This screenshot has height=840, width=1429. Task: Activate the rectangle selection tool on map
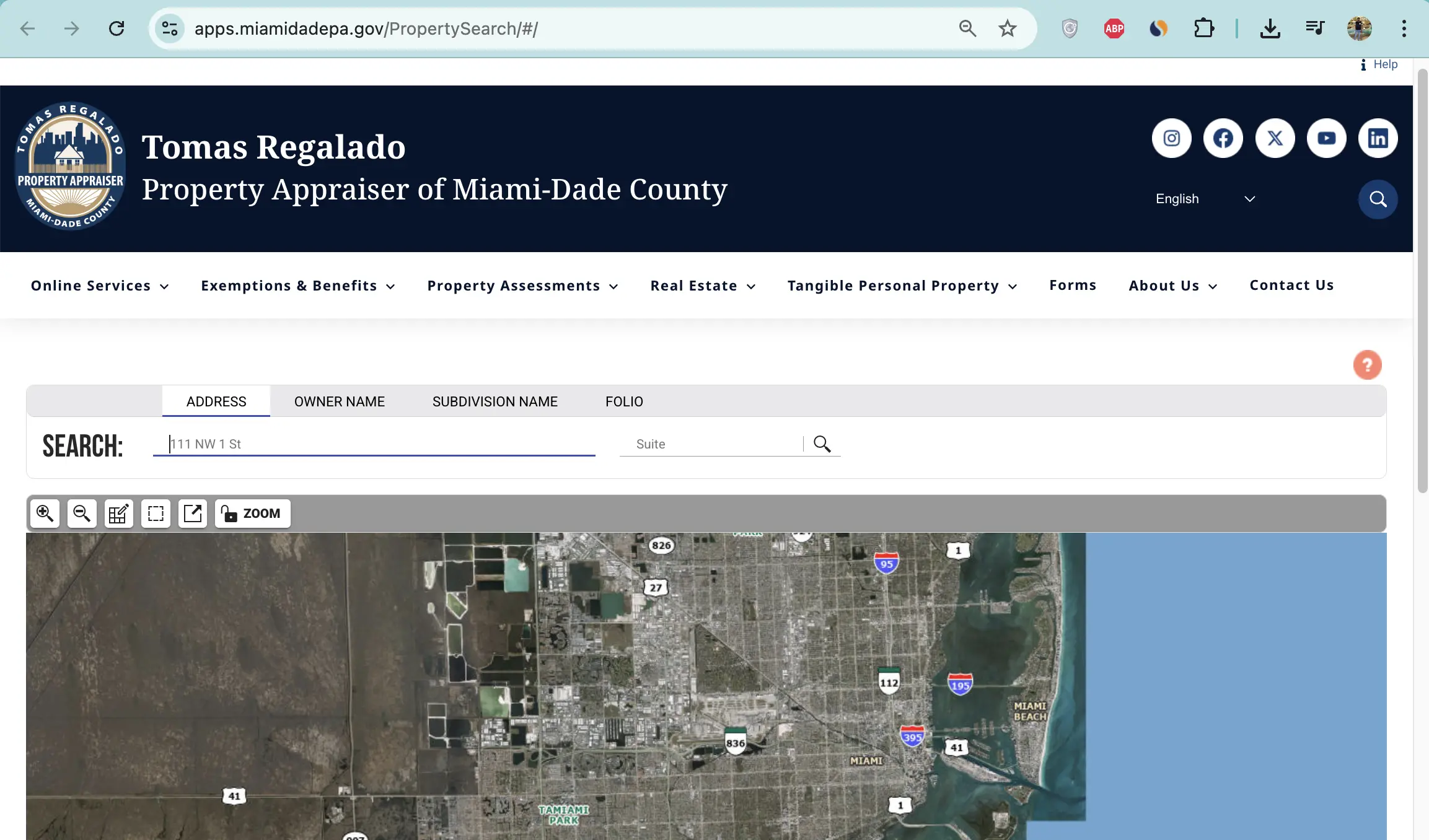click(x=155, y=513)
